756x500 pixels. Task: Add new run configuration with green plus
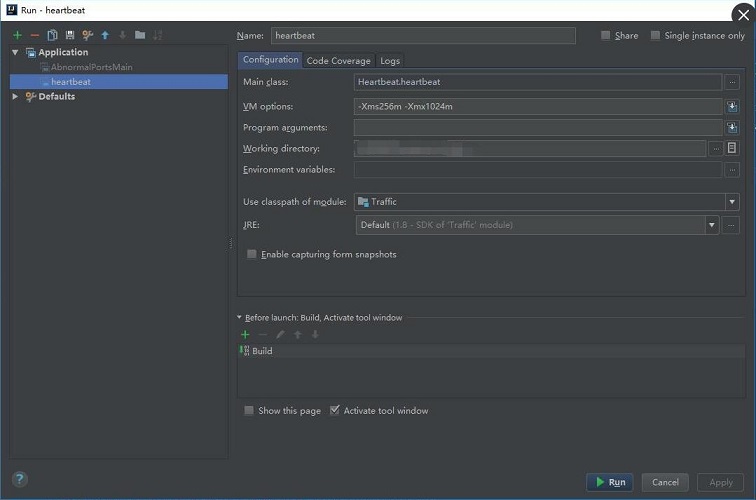click(17, 35)
